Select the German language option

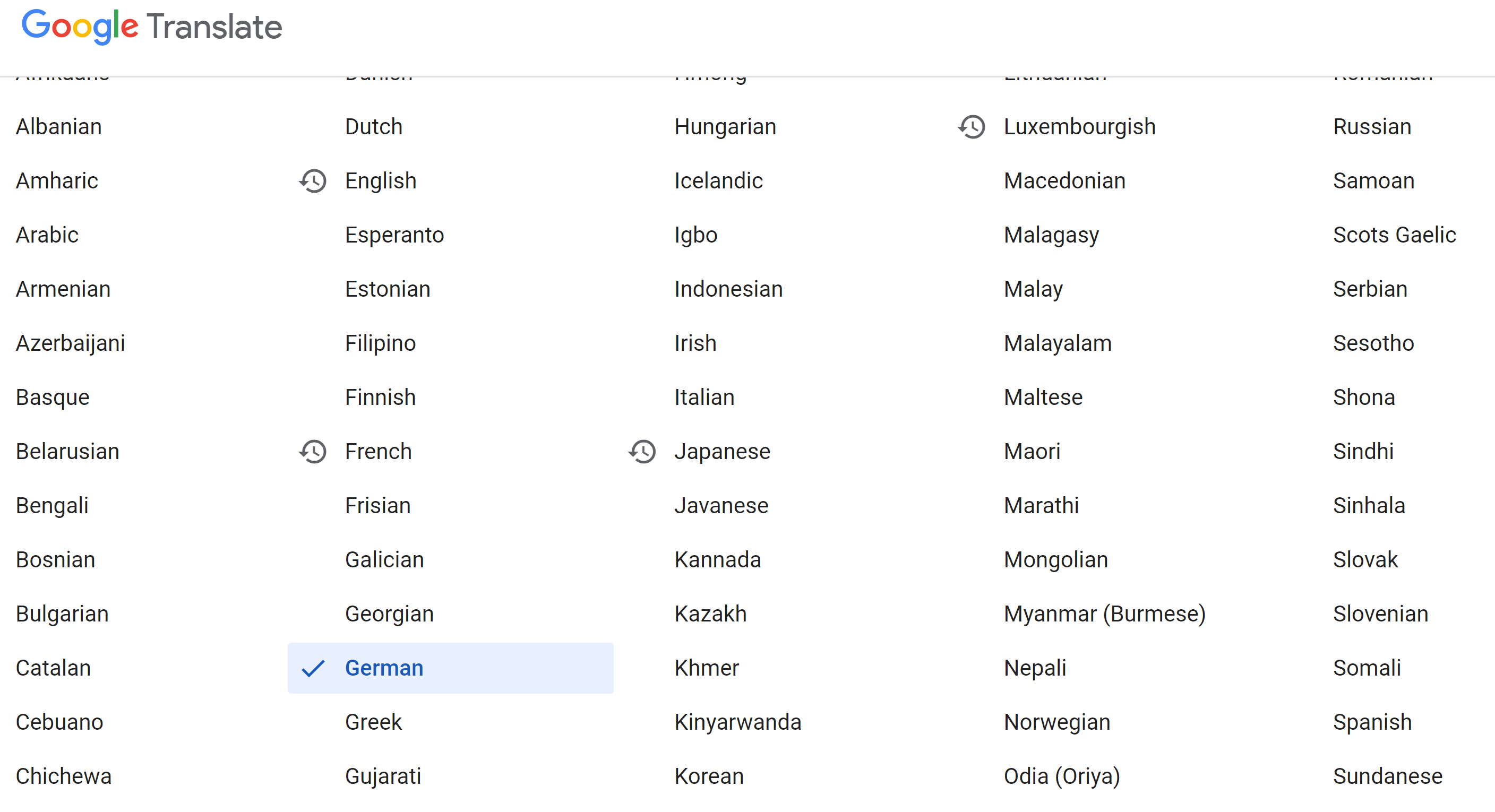(384, 668)
